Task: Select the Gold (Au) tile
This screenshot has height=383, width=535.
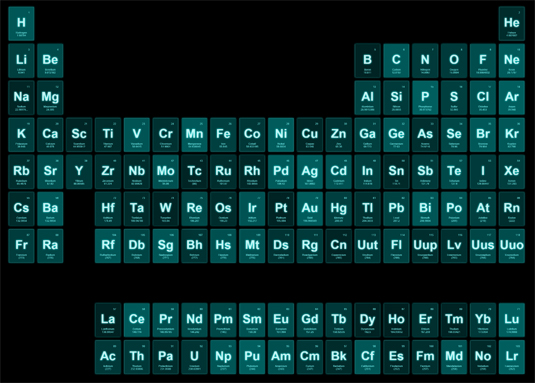Action: point(310,209)
